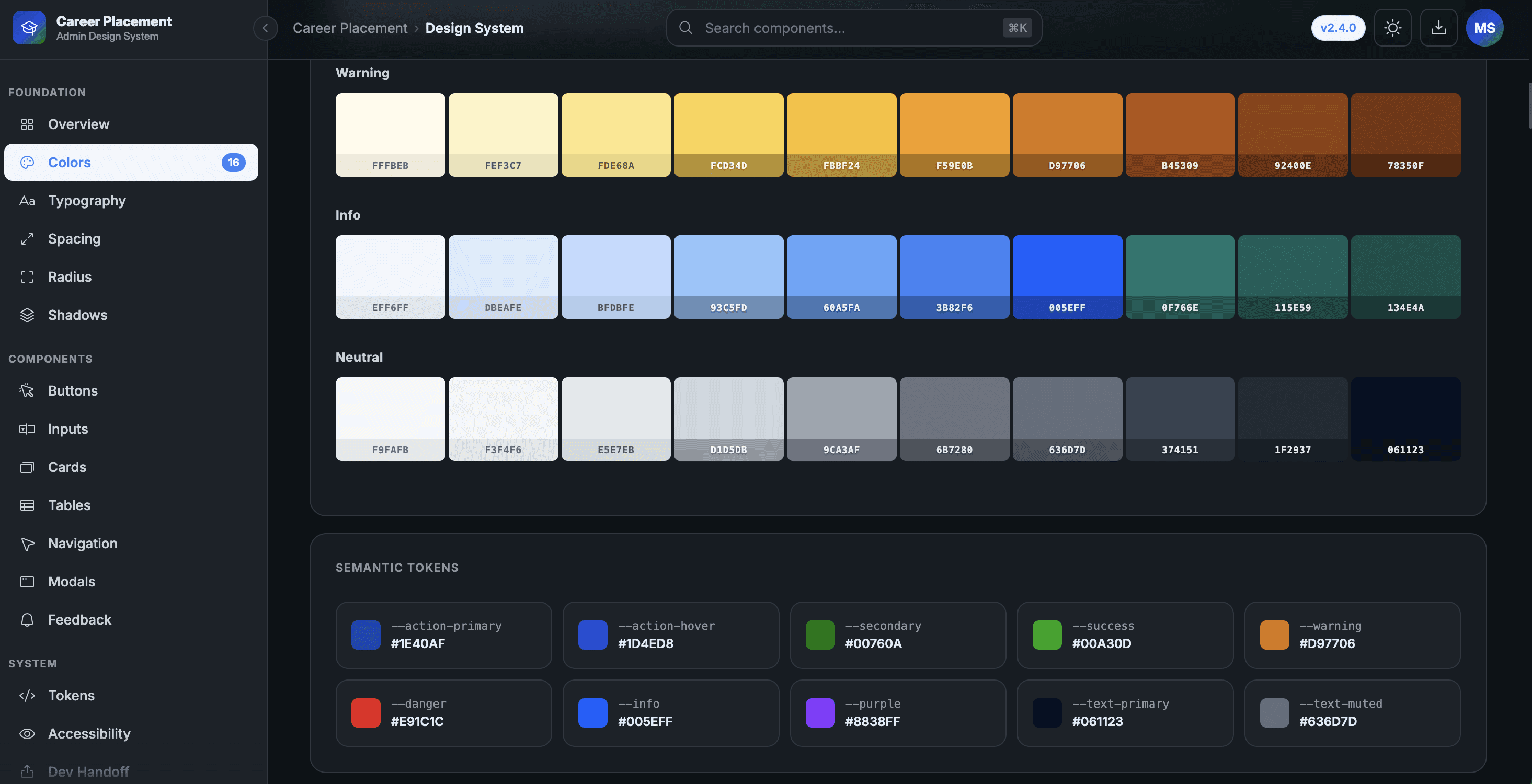Toggle the light/dark theme sun icon

click(1392, 28)
